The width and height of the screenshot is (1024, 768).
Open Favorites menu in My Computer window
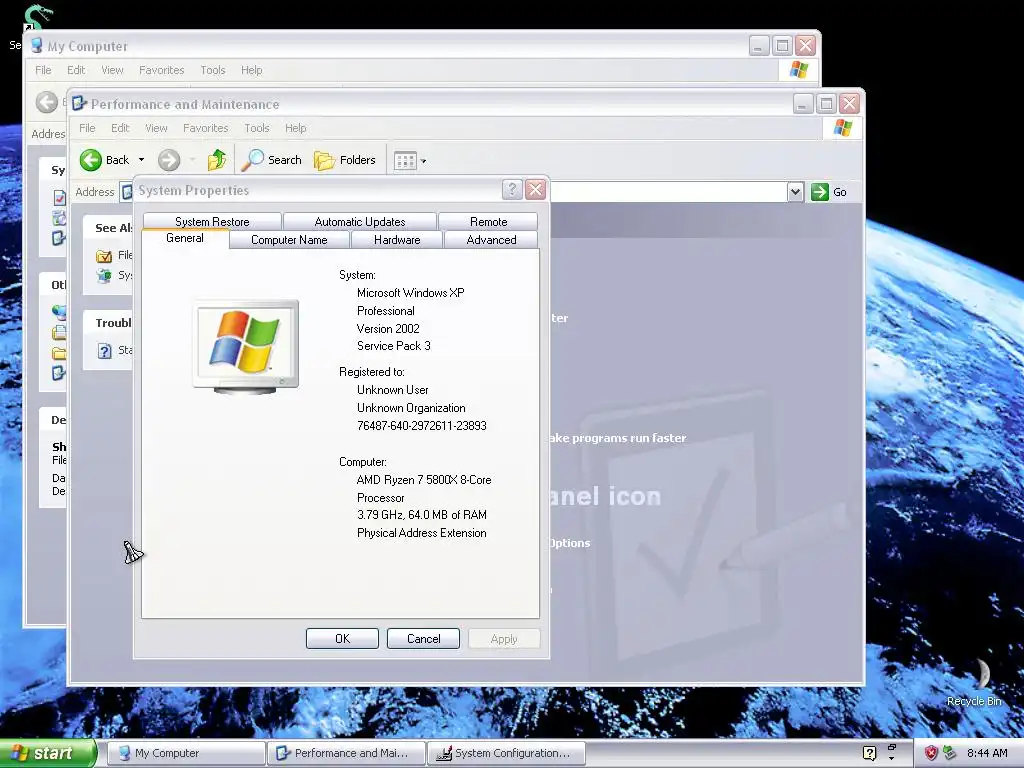pyautogui.click(x=161, y=70)
